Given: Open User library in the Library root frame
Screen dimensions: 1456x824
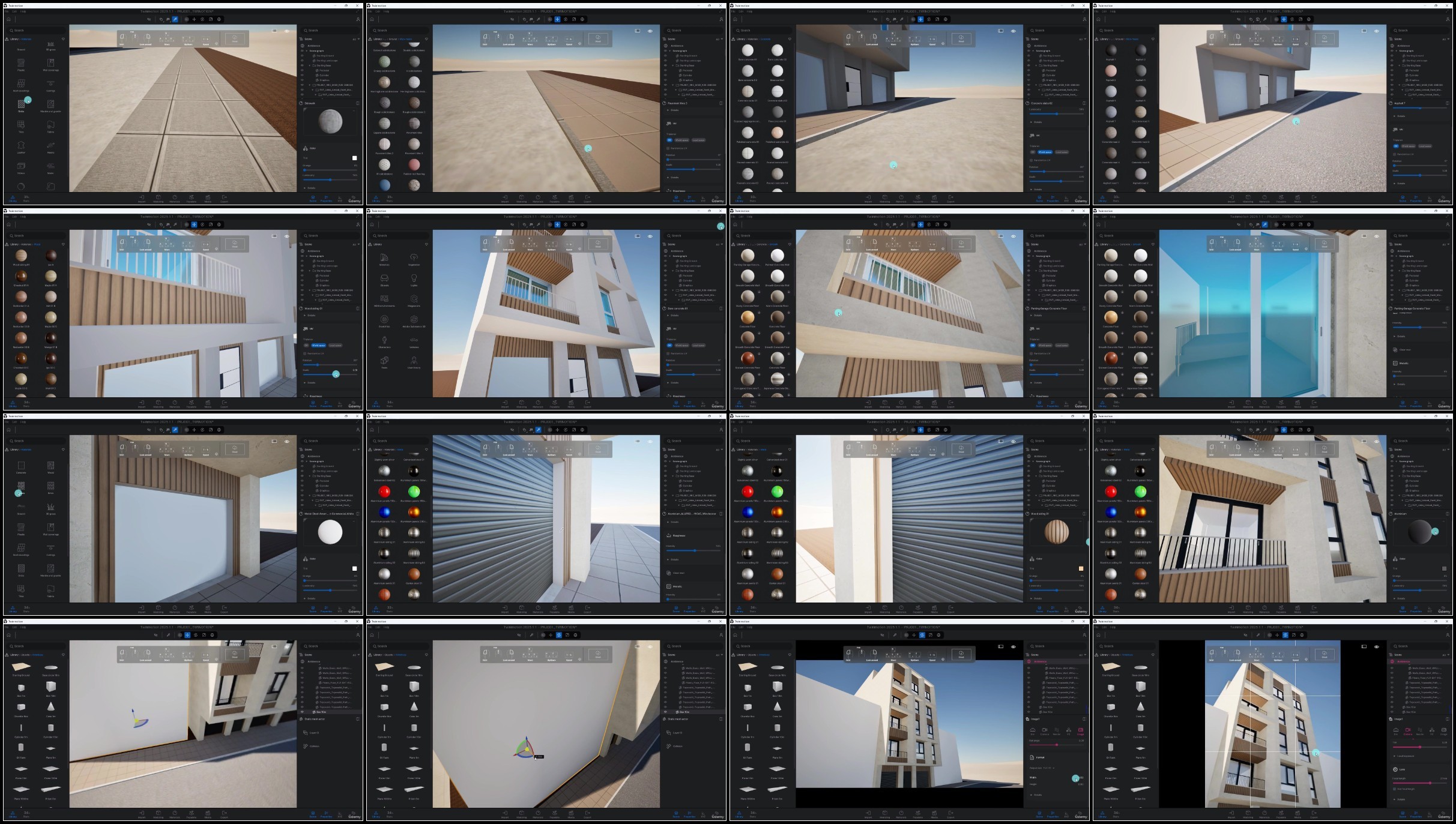Looking at the screenshot, I should [414, 362].
